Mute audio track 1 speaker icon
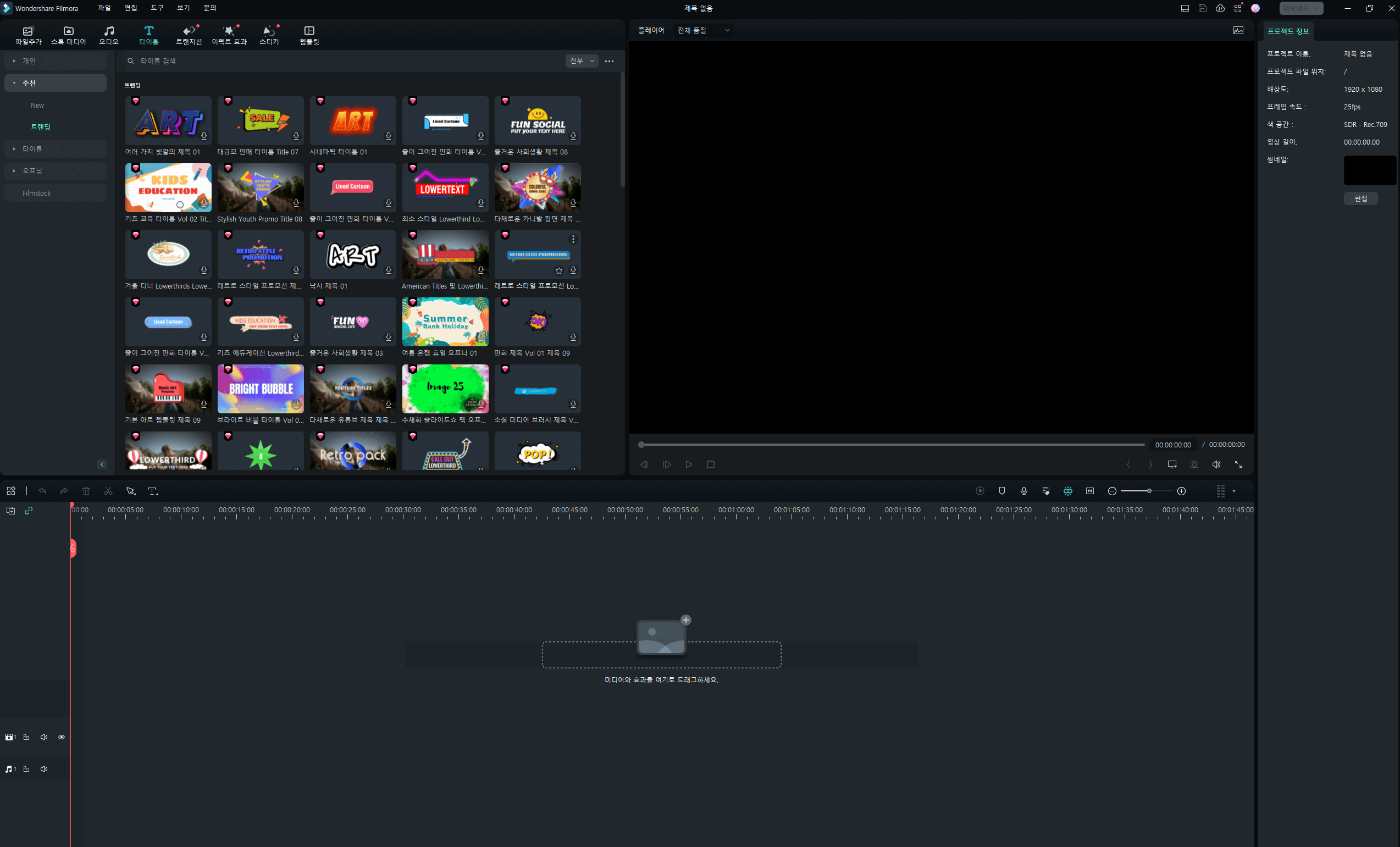 (x=44, y=768)
